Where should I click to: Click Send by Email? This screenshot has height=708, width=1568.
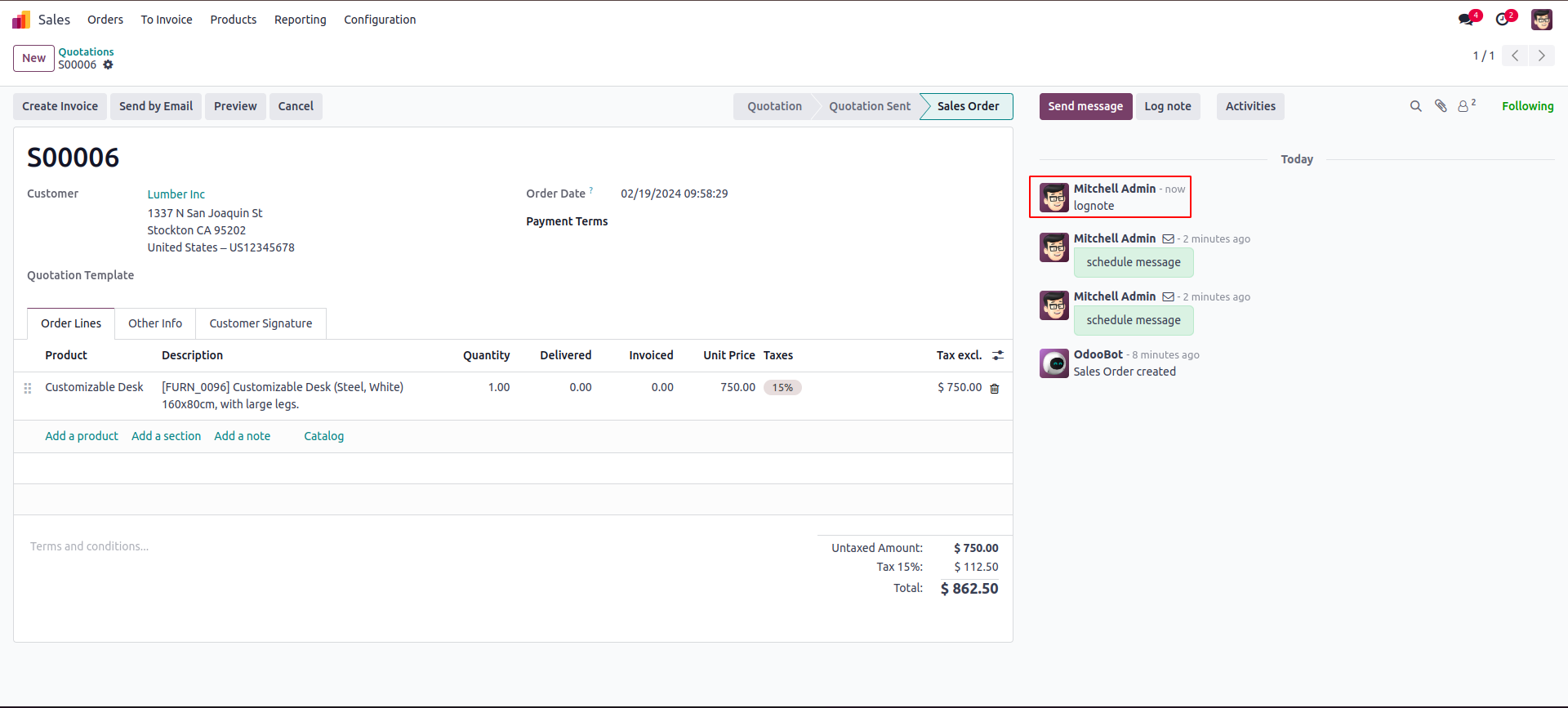pyautogui.click(x=156, y=106)
